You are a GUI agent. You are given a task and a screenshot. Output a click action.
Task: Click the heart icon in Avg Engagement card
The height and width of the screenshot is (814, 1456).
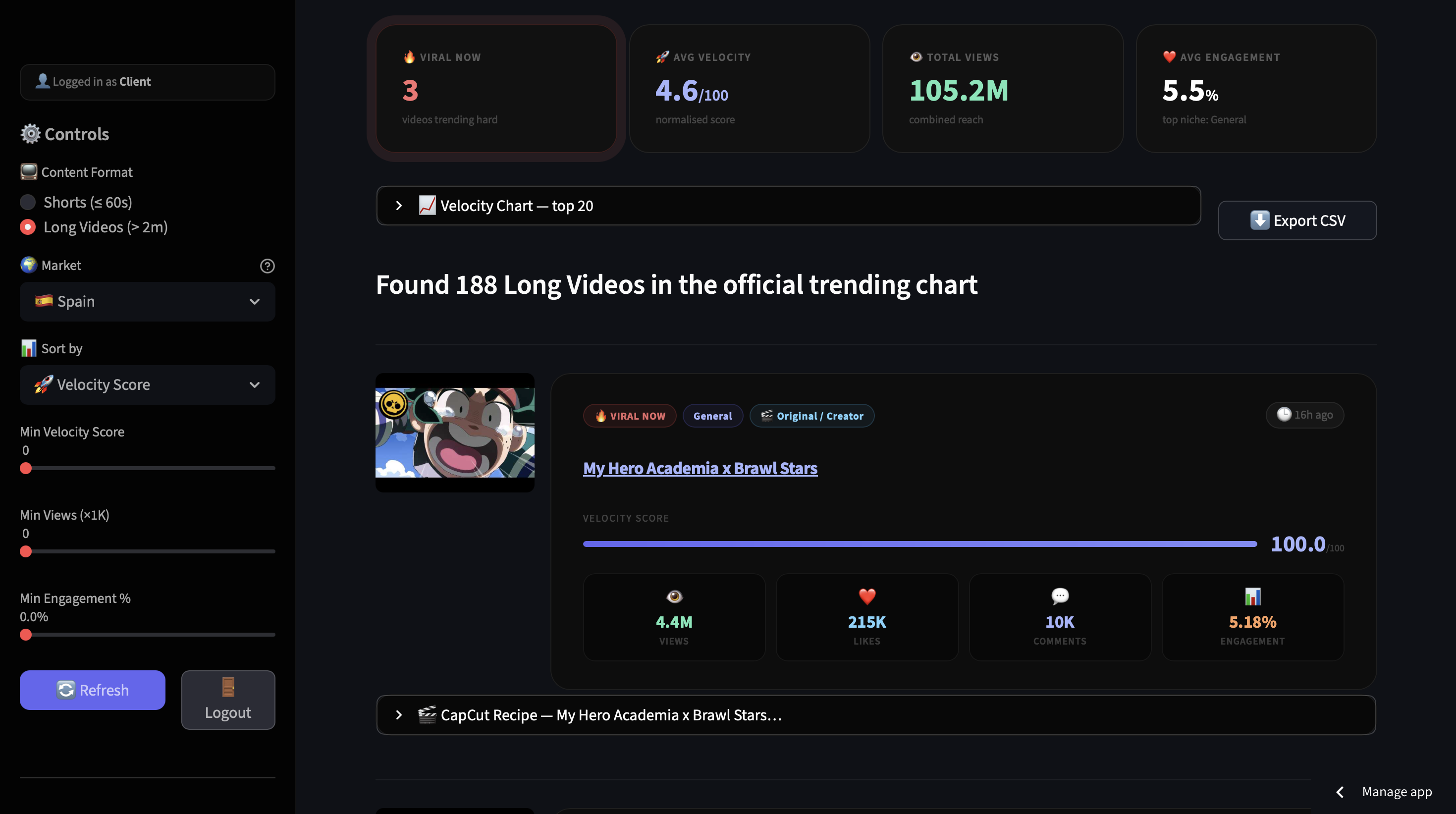(x=1169, y=57)
